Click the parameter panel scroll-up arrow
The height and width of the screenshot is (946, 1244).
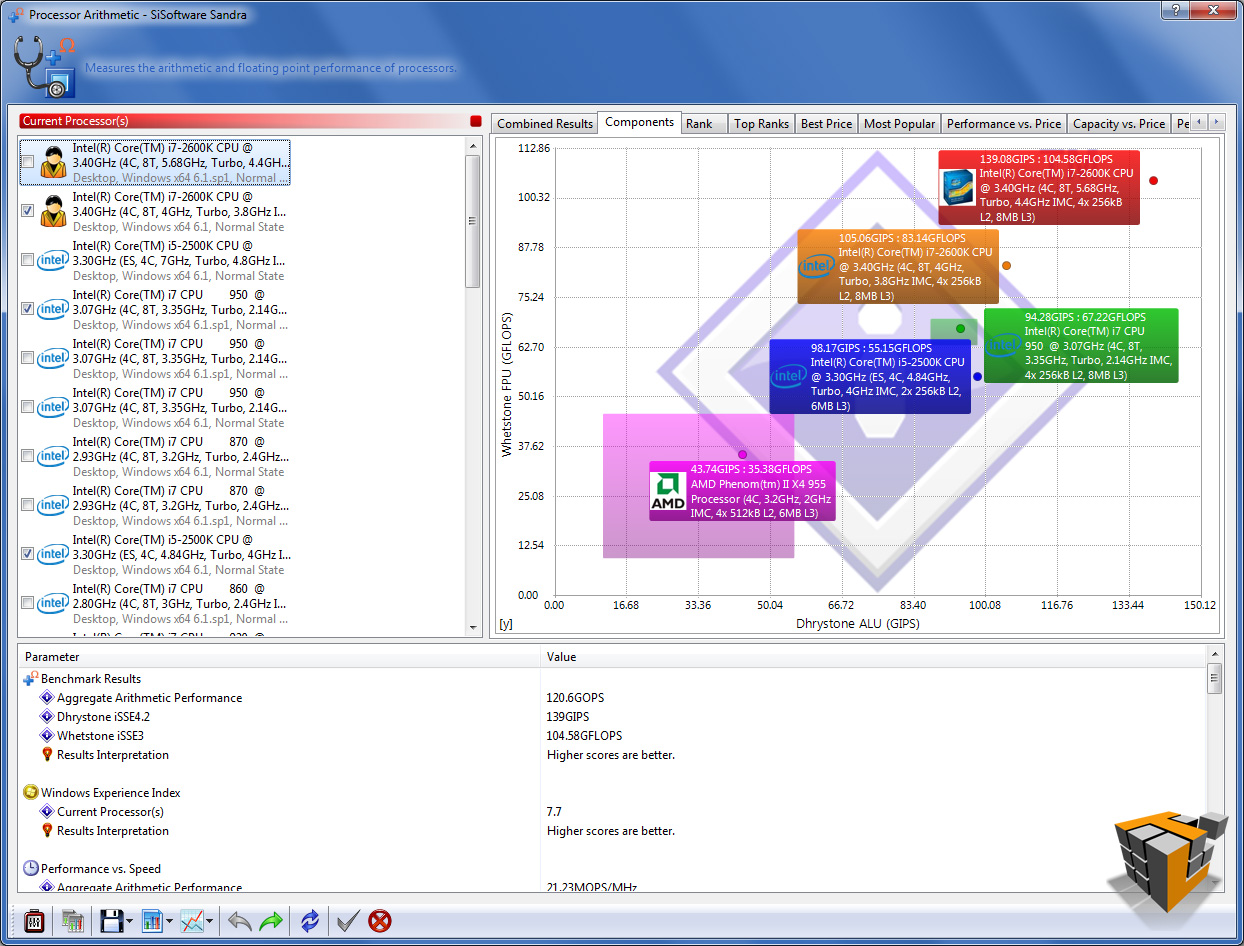pyautogui.click(x=1214, y=654)
